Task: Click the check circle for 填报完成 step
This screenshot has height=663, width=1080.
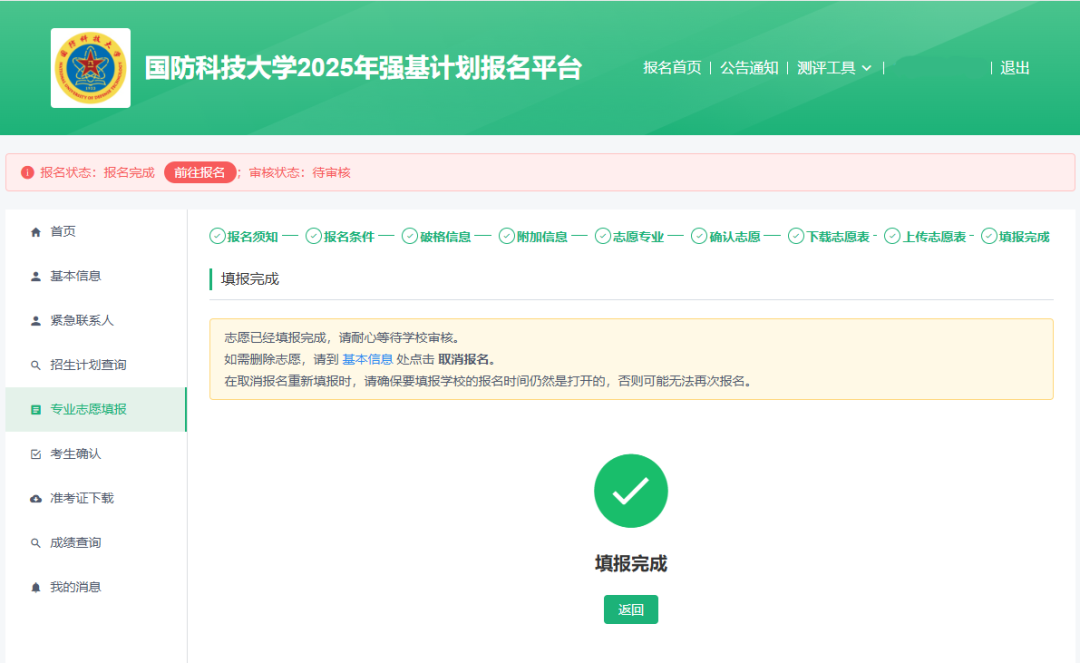Action: tap(989, 237)
